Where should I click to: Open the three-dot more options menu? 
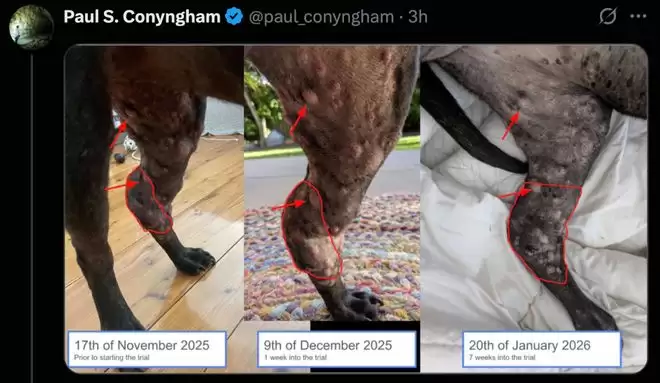point(638,16)
